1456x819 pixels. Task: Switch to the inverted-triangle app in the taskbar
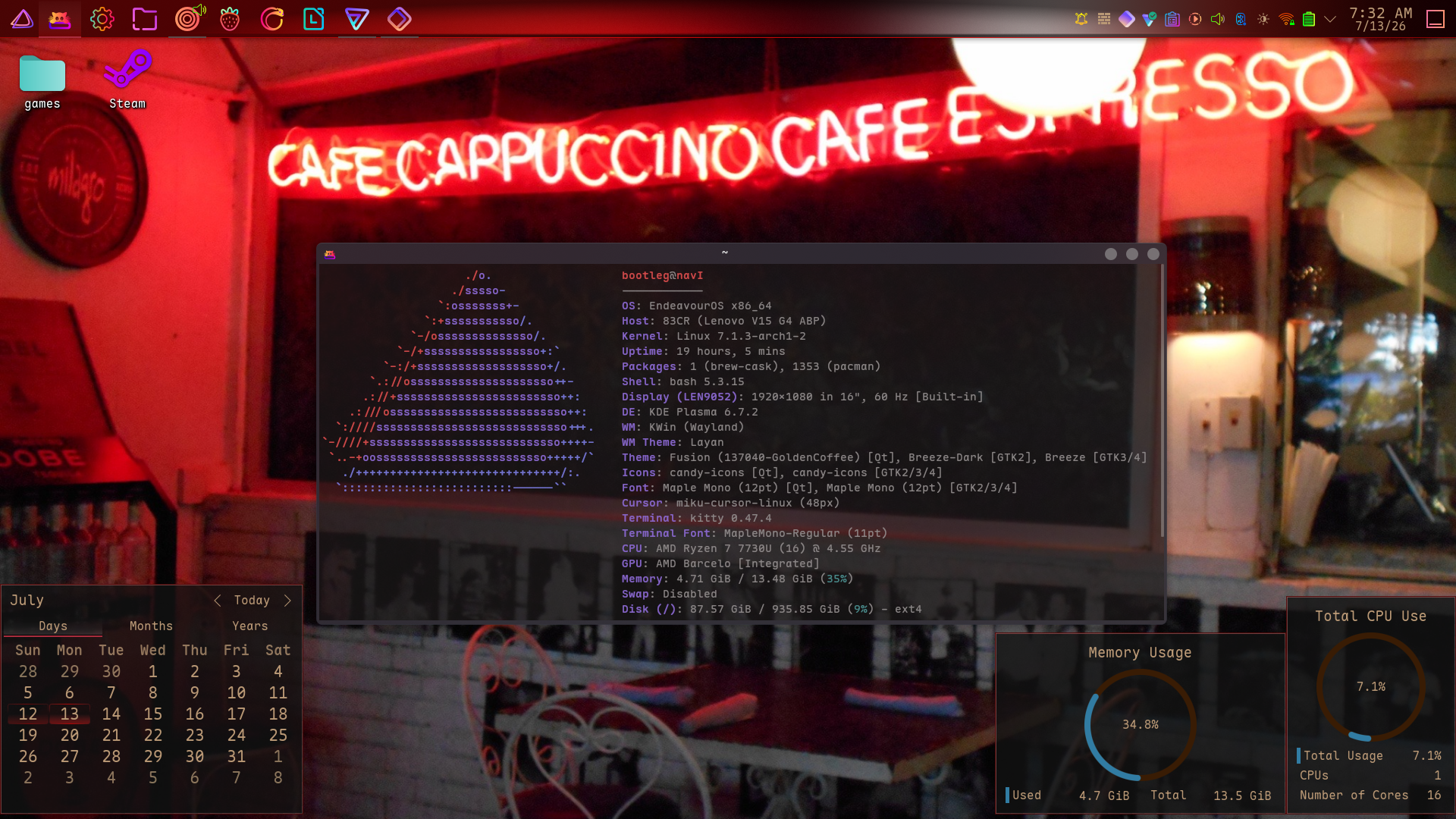point(356,19)
